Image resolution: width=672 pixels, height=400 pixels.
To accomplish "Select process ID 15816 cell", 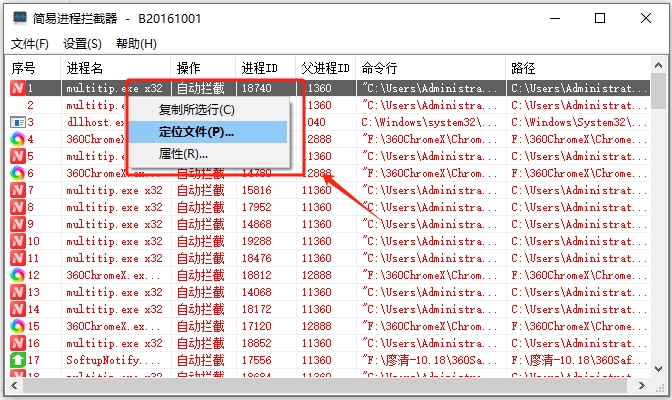I will 256,190.
